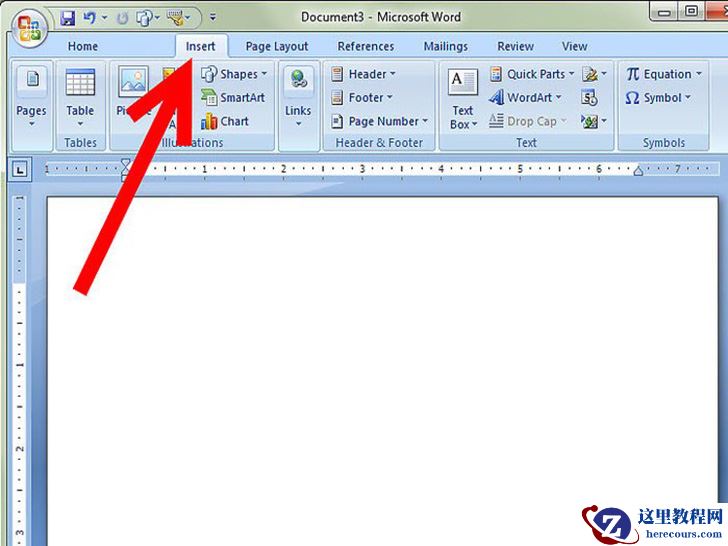Click the Office button logo
The height and width of the screenshot is (546, 728).
[x=29, y=28]
